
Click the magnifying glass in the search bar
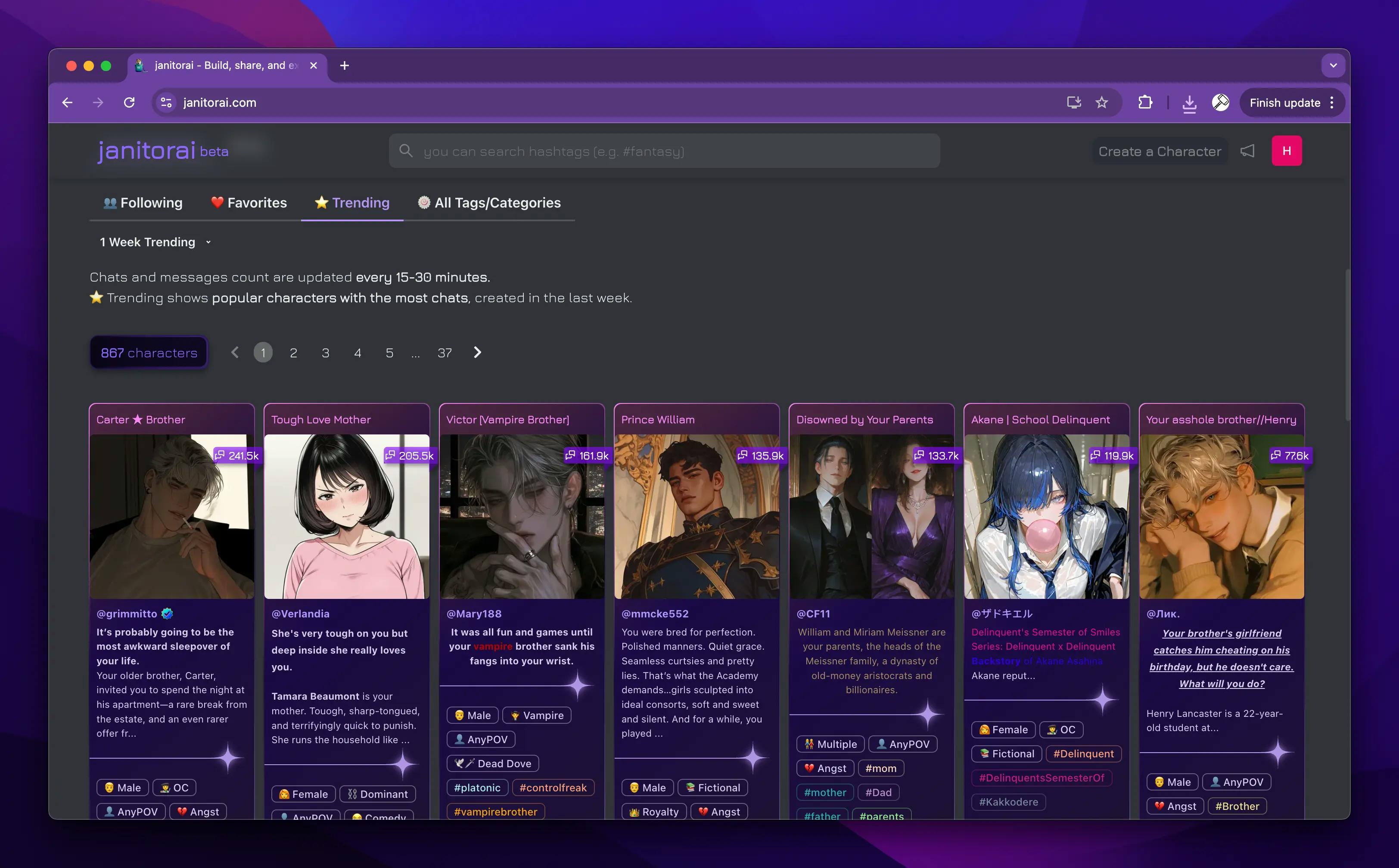pyautogui.click(x=406, y=151)
